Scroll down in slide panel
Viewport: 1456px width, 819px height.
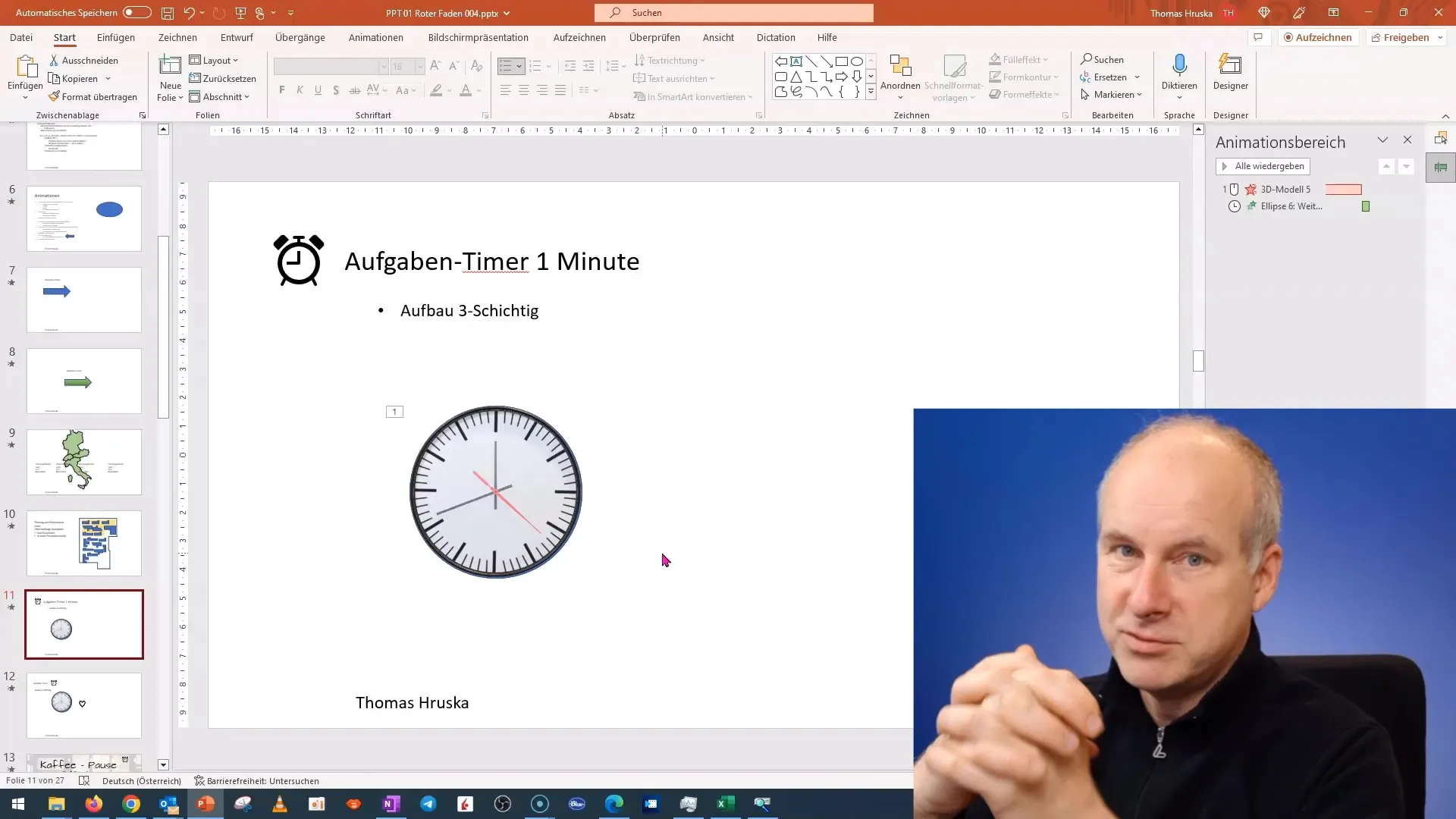point(163,764)
